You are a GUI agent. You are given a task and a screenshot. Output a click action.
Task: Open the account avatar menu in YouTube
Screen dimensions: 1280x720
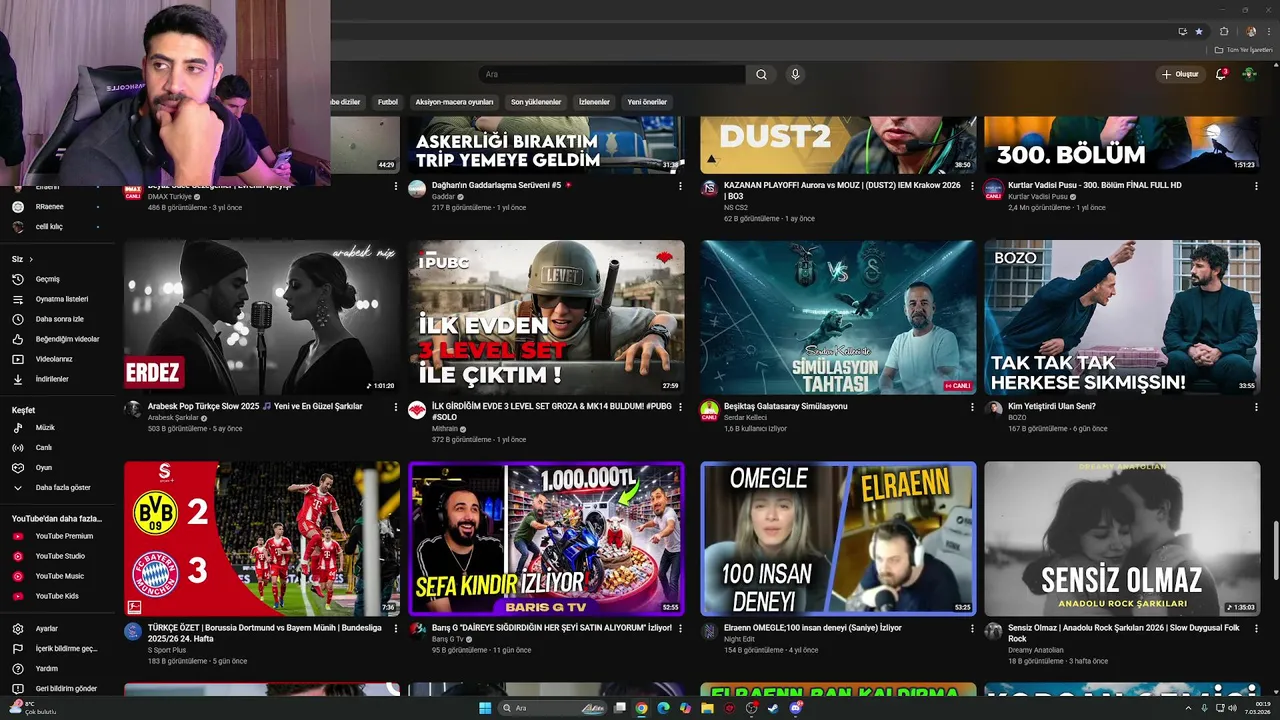(x=1249, y=74)
